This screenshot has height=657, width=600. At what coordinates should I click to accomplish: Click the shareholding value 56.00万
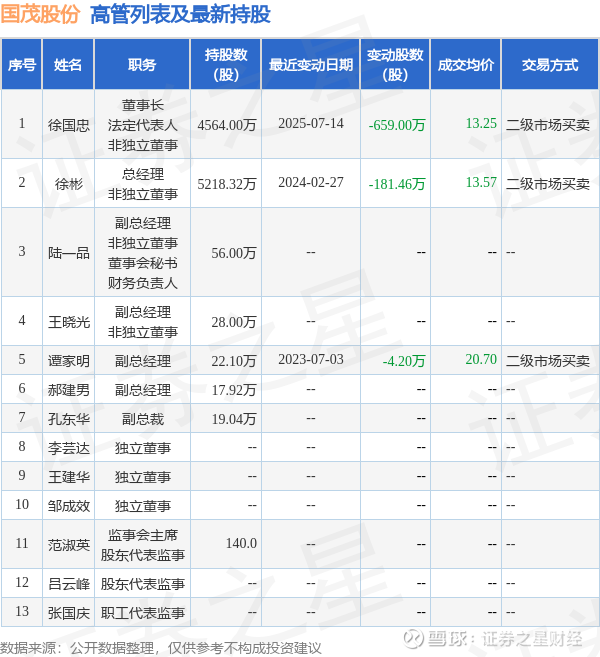coord(233,253)
